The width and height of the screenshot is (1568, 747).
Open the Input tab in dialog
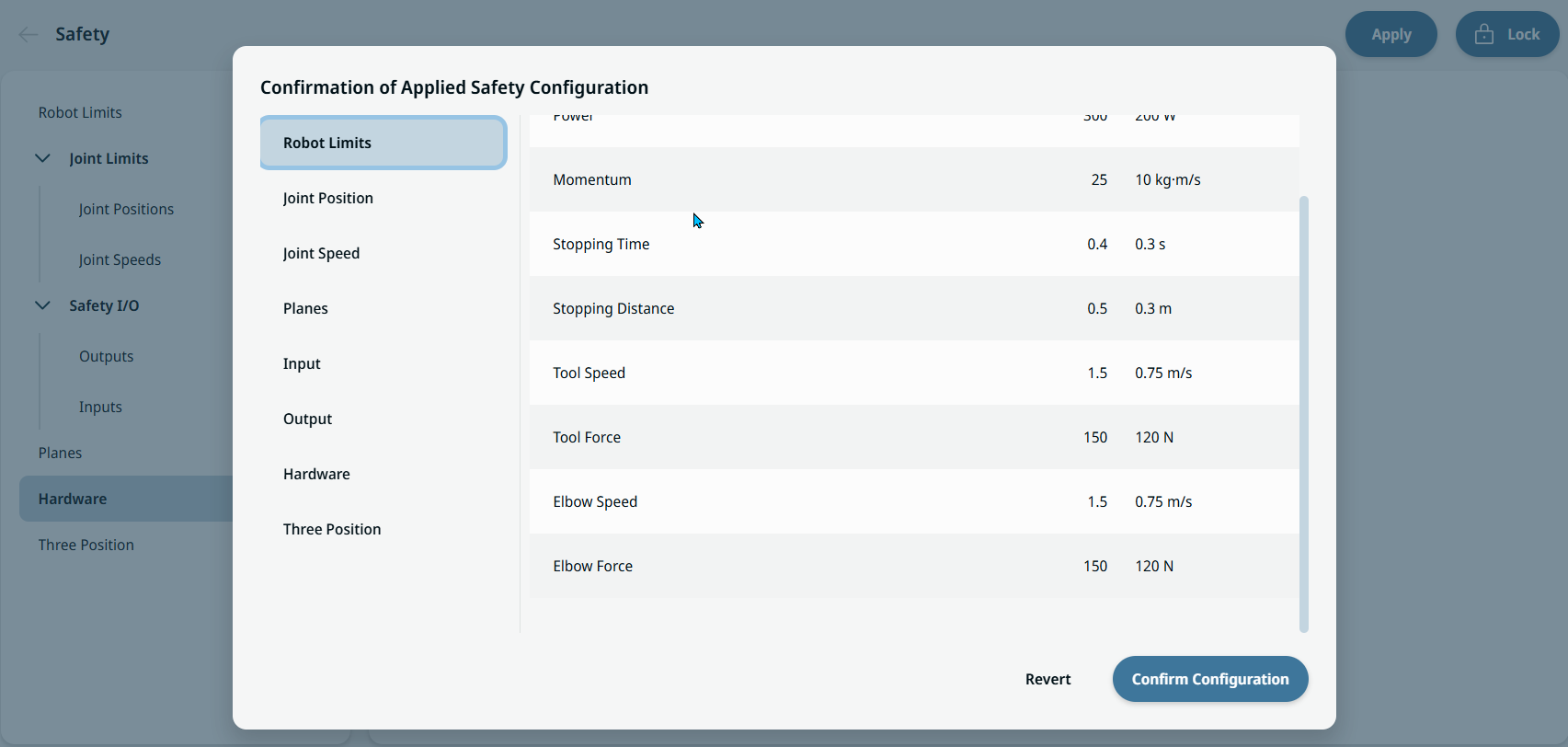[302, 363]
